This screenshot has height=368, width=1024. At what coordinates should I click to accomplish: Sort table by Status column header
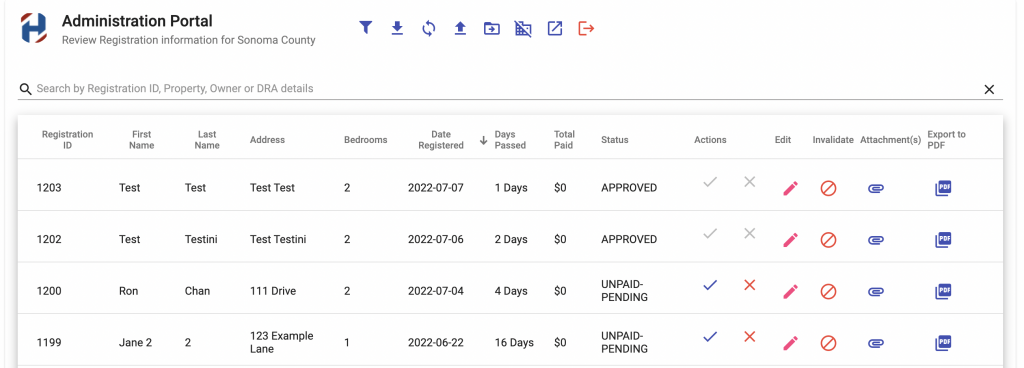pos(615,140)
